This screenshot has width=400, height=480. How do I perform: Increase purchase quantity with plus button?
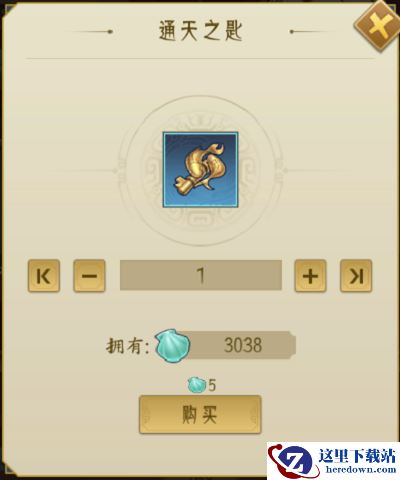[310, 276]
